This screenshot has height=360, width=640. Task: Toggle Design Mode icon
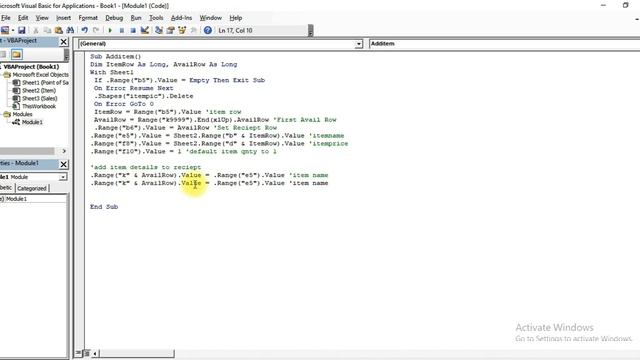[x=144, y=30]
